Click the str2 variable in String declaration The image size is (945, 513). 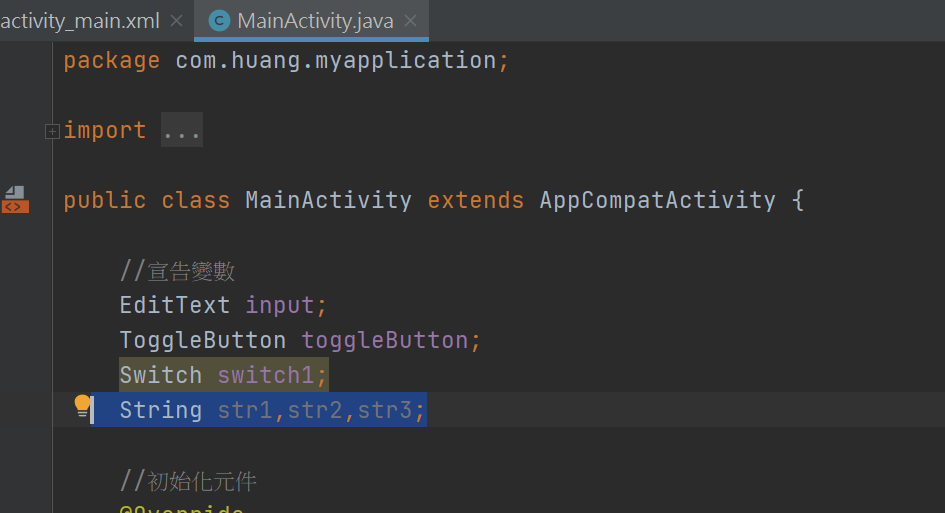click(315, 410)
